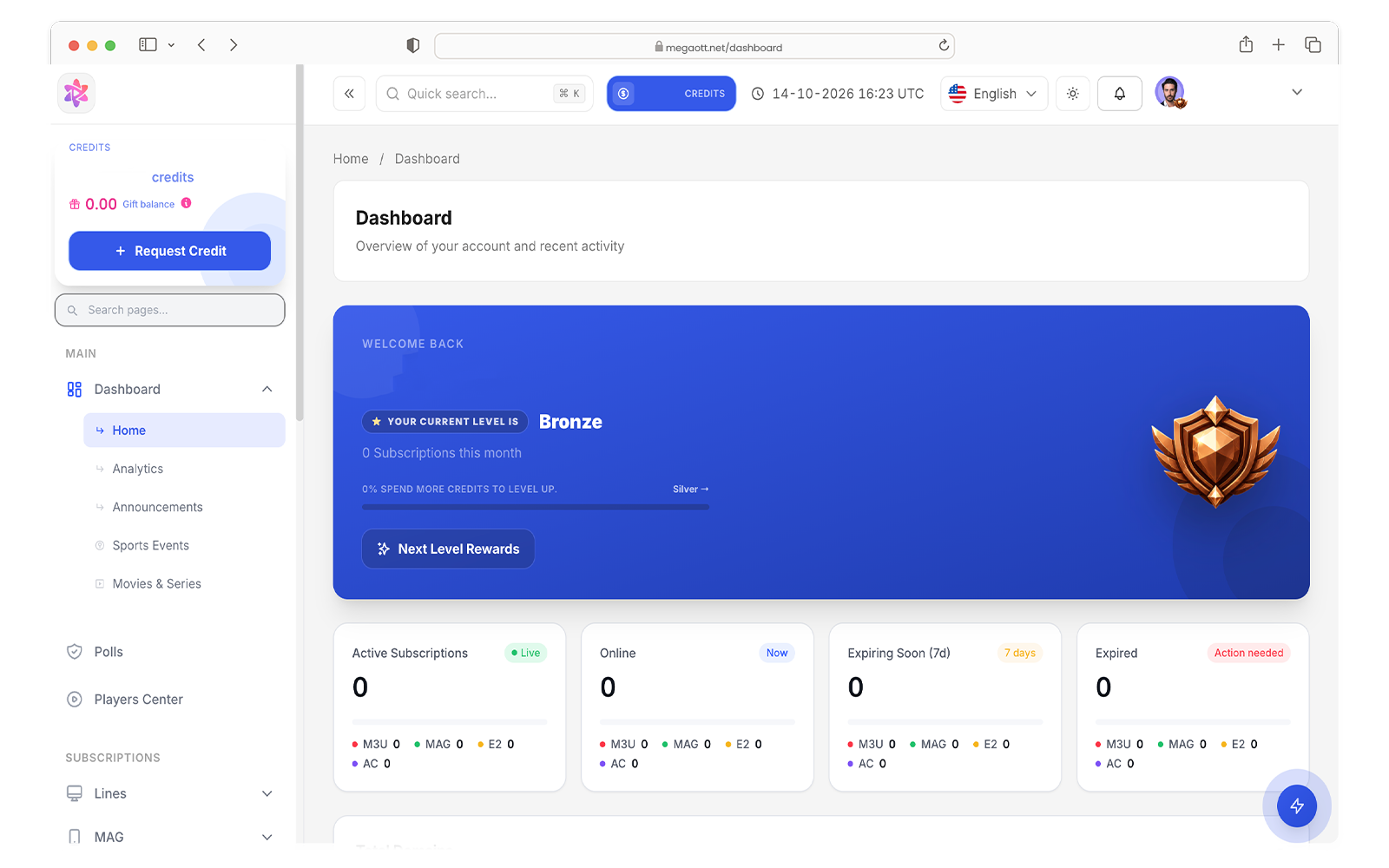
Task: Collapse the Dashboard sidebar section
Action: 267,389
